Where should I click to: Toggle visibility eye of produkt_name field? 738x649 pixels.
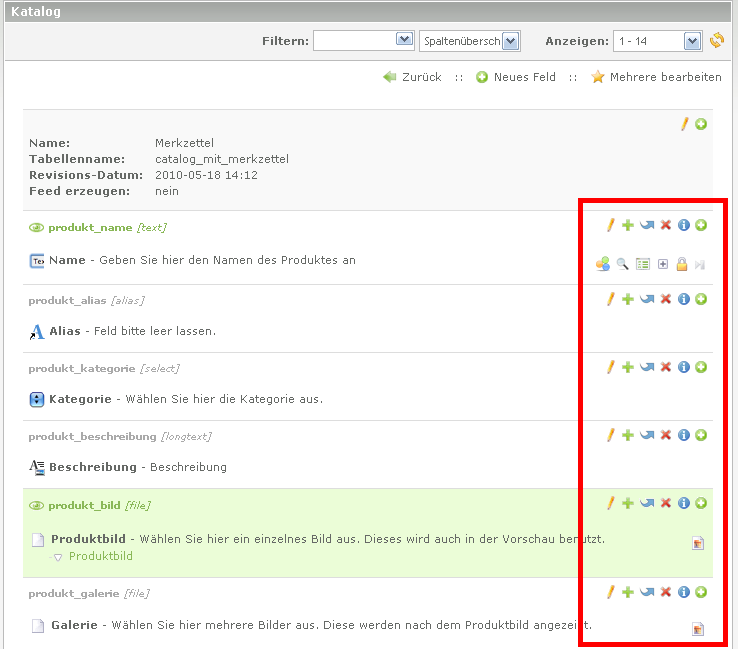click(37, 227)
